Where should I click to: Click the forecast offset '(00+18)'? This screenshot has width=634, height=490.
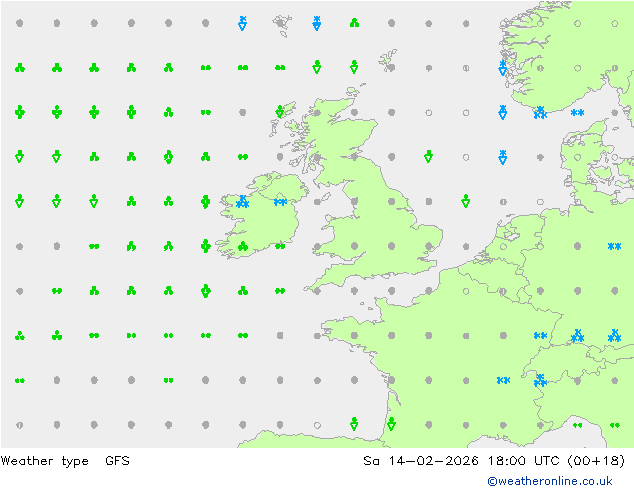pos(596,460)
